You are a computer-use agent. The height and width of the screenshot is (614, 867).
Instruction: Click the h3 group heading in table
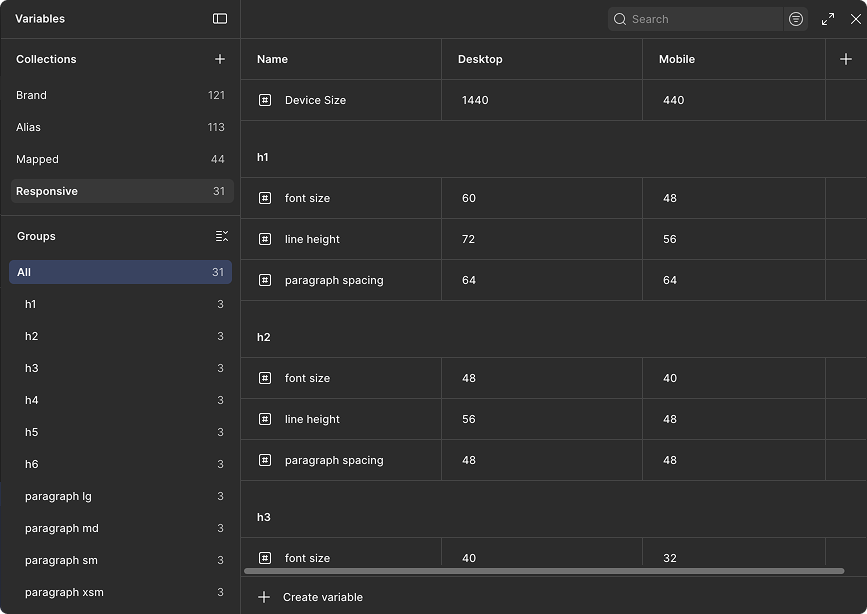point(264,517)
